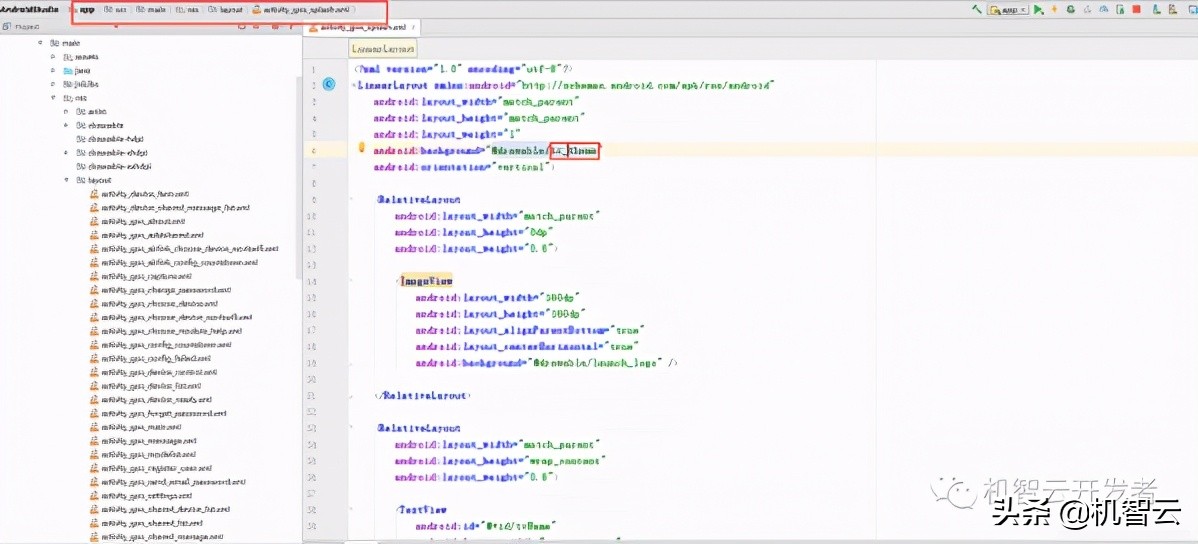
Task: Collapse the main folder in project tree
Action: click(40, 43)
